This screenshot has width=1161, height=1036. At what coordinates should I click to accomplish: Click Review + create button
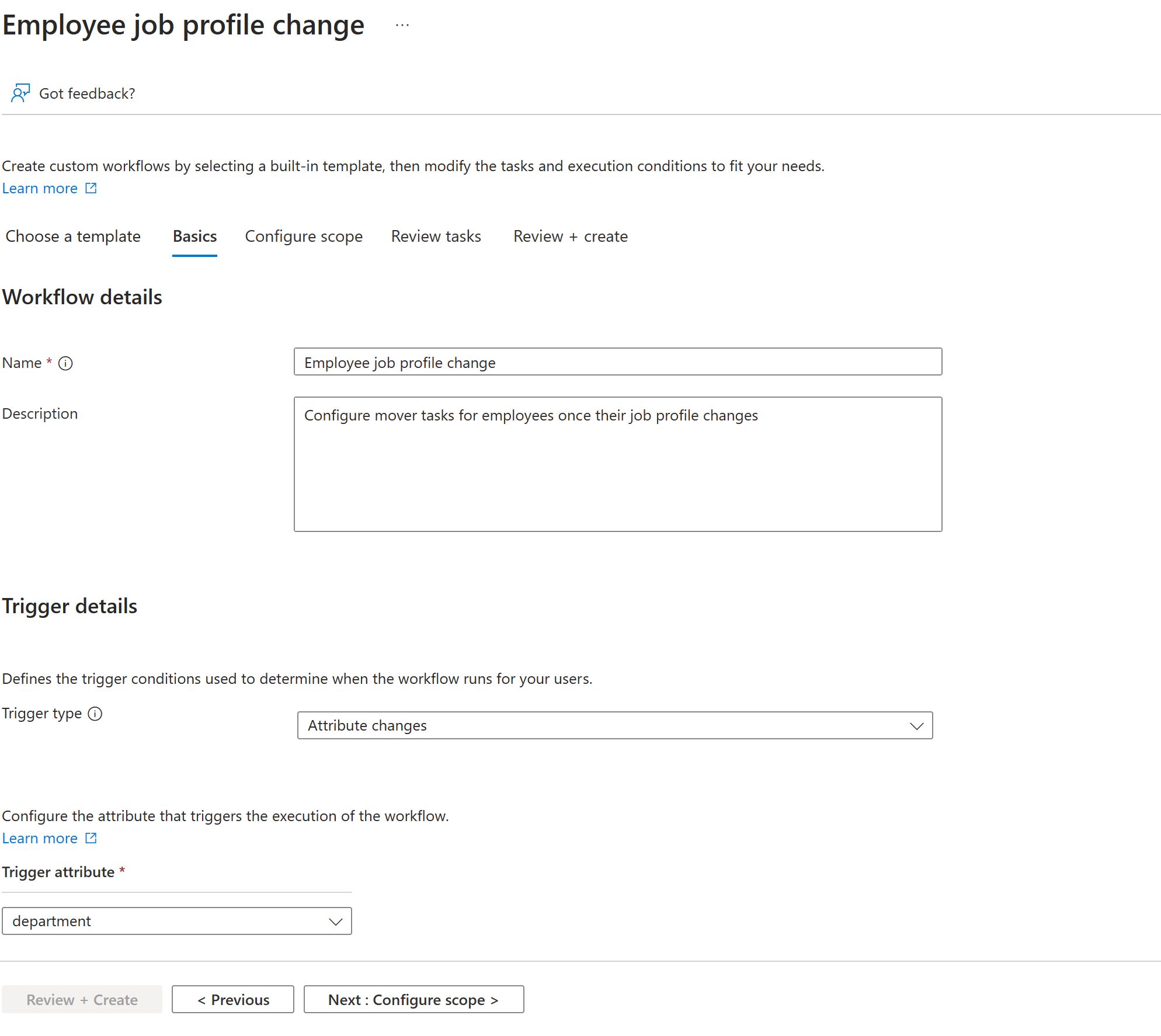(82, 999)
